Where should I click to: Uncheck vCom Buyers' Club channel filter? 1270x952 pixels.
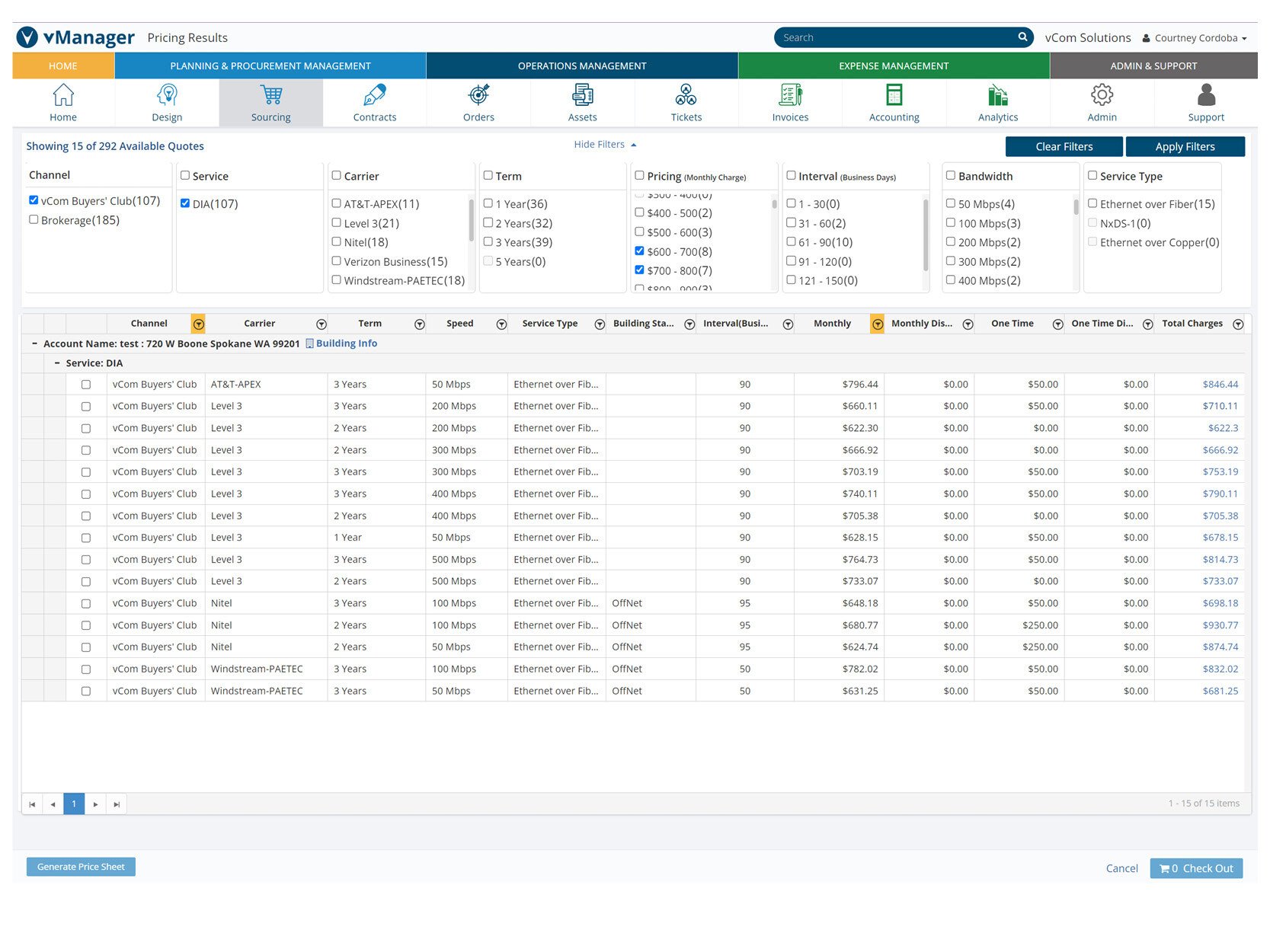pos(34,200)
